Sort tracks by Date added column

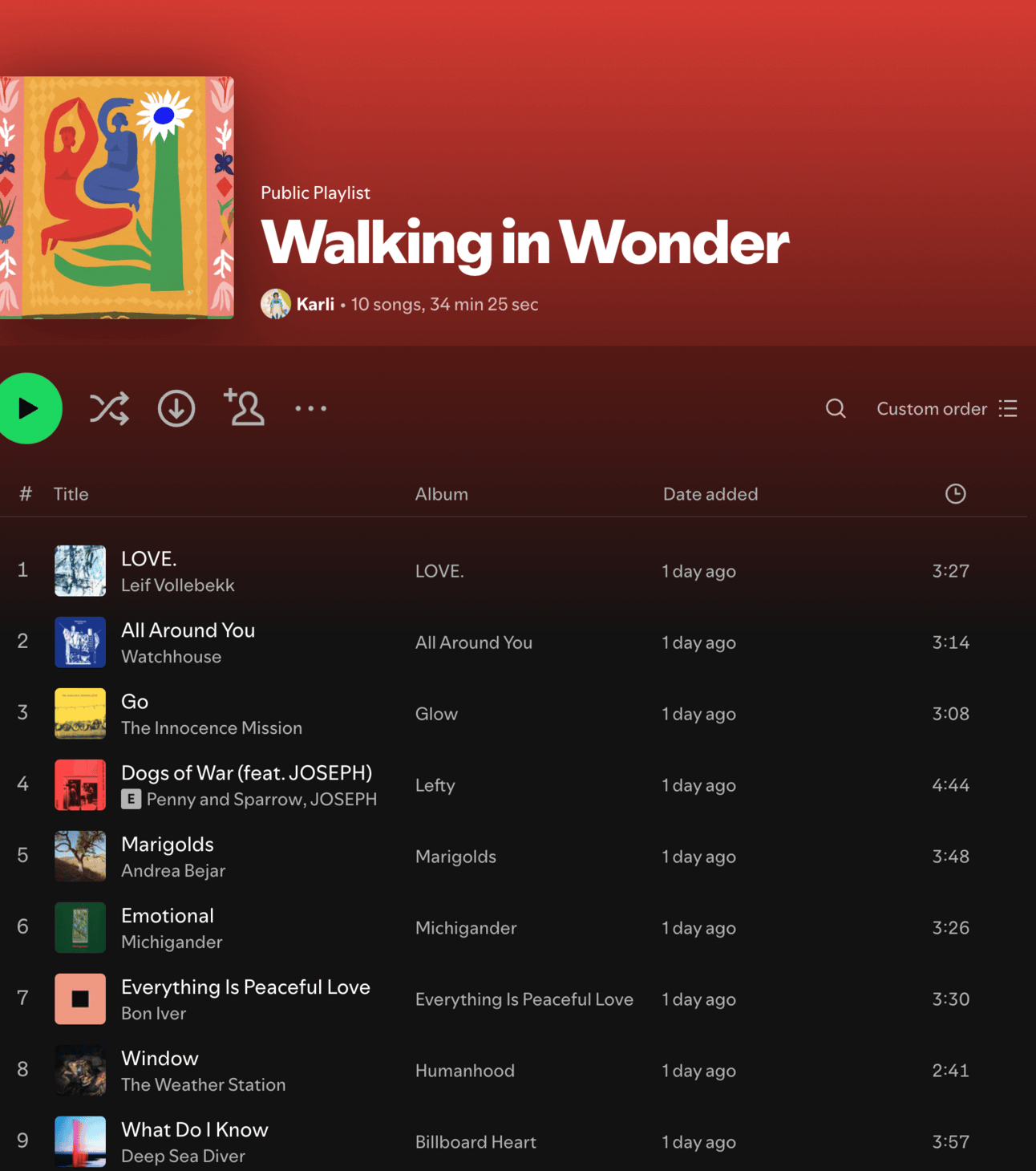click(x=710, y=494)
